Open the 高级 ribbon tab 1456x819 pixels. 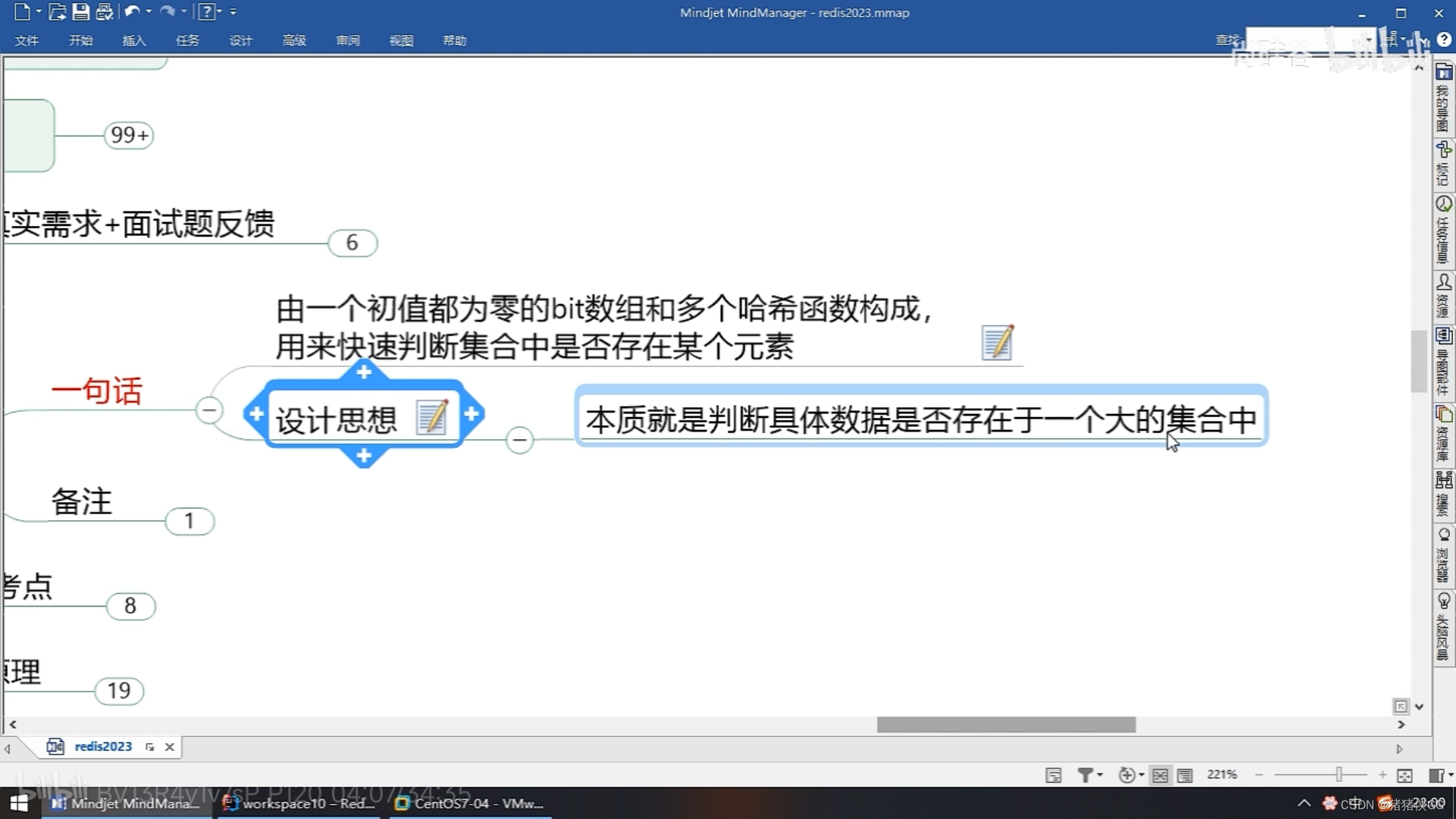click(x=294, y=40)
